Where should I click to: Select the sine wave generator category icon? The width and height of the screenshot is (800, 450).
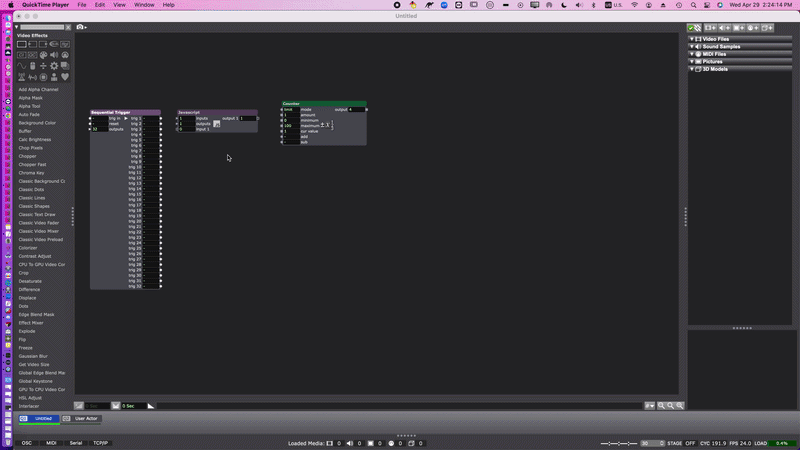pyautogui.click(x=22, y=66)
